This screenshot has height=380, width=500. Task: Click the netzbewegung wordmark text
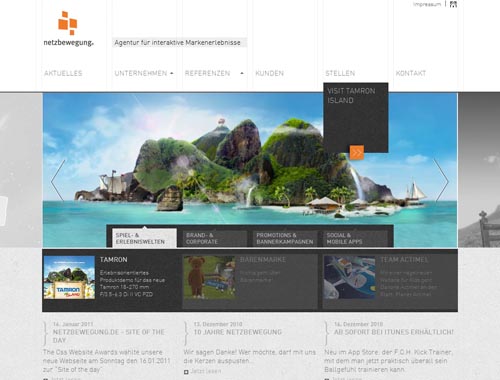[x=68, y=43]
